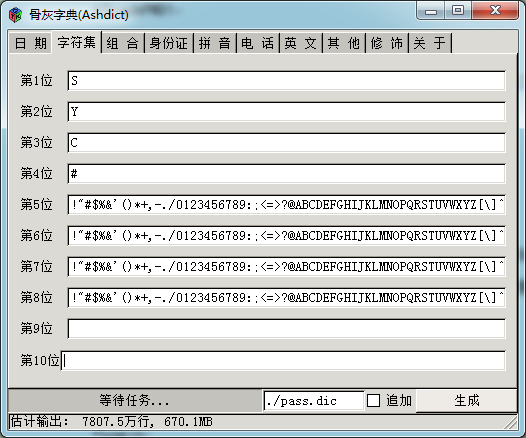This screenshot has width=526, height=438.
Task: Focus the ./pass.dic output file field
Action: (x=314, y=401)
